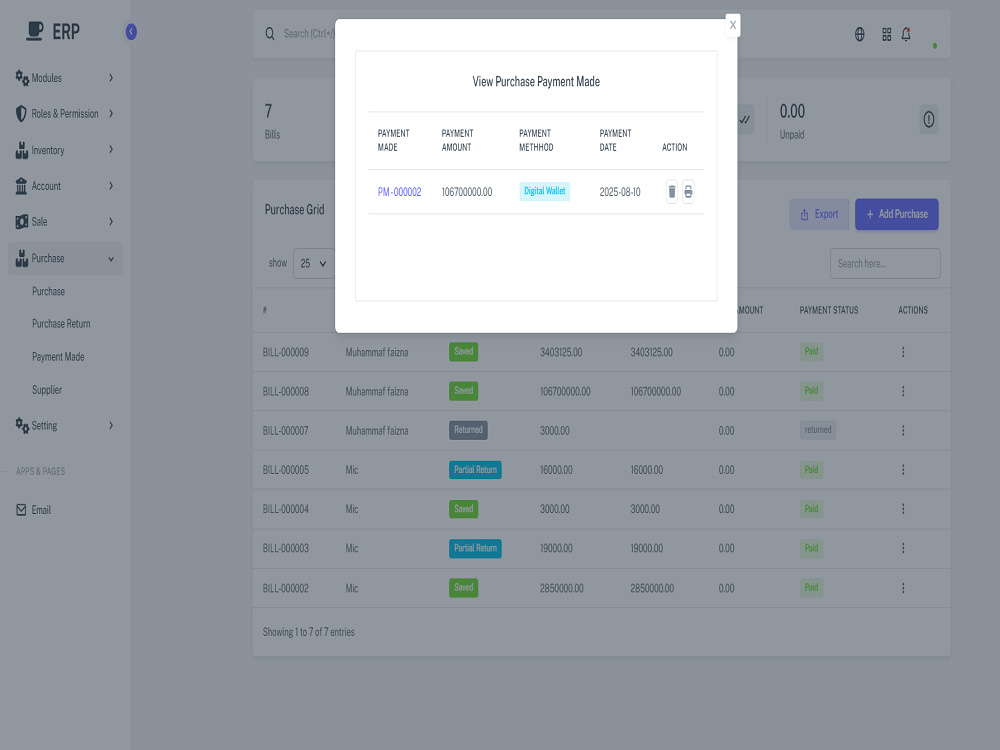
Task: Click the Sale money icon
Action: [22, 222]
